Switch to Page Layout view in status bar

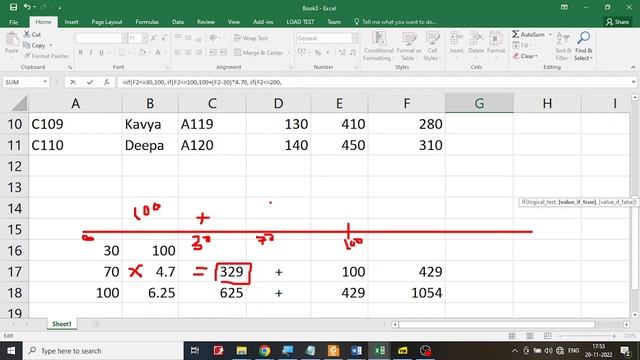529,336
